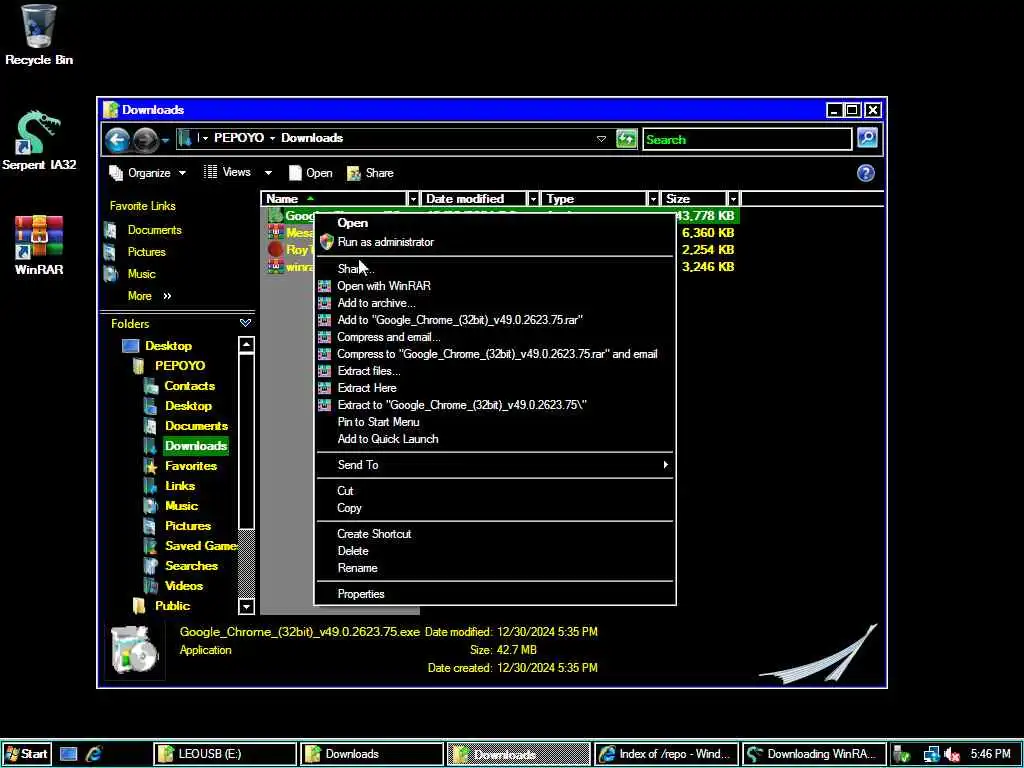Click the 3,246 KB size cell
The height and width of the screenshot is (768, 1024).
708,267
